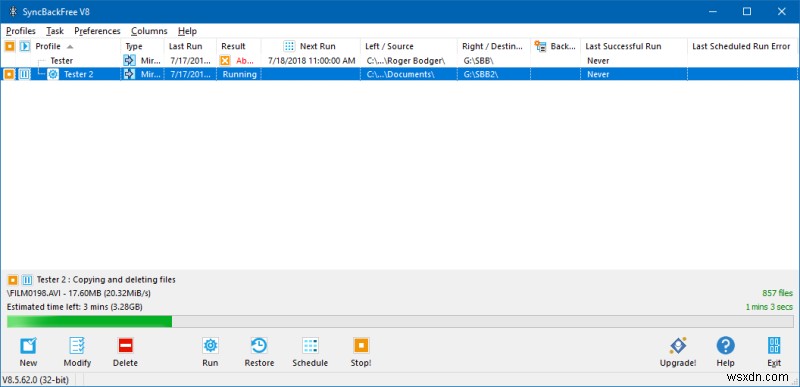Maximize the SyncBackFree window

click(747, 12)
